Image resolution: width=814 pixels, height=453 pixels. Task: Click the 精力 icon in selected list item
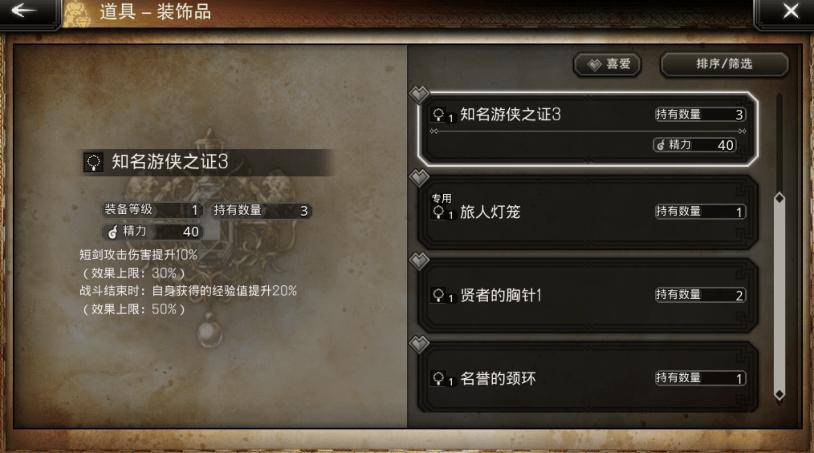click(x=660, y=145)
